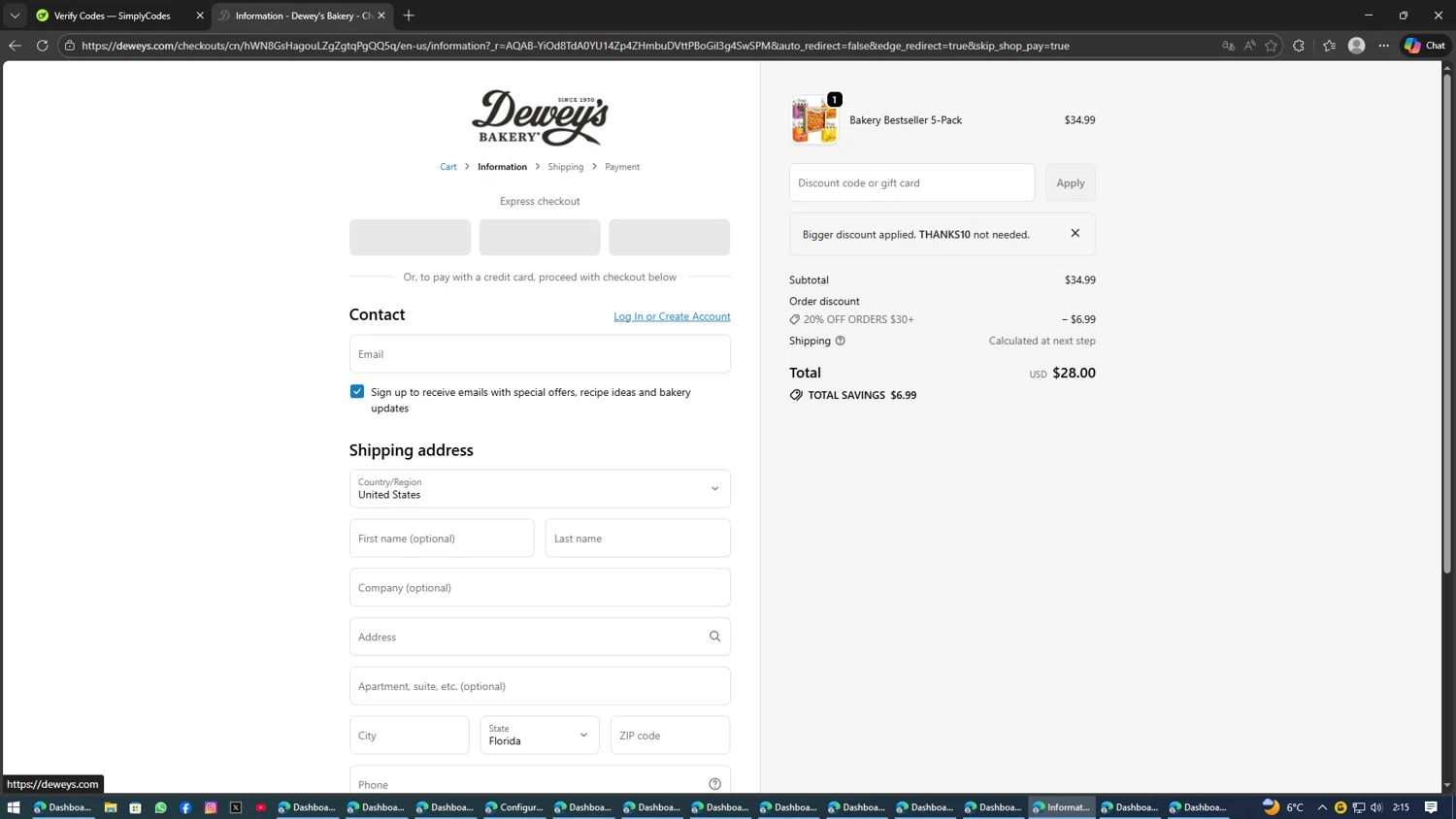Click Shipping breadcrumb step

click(x=566, y=167)
